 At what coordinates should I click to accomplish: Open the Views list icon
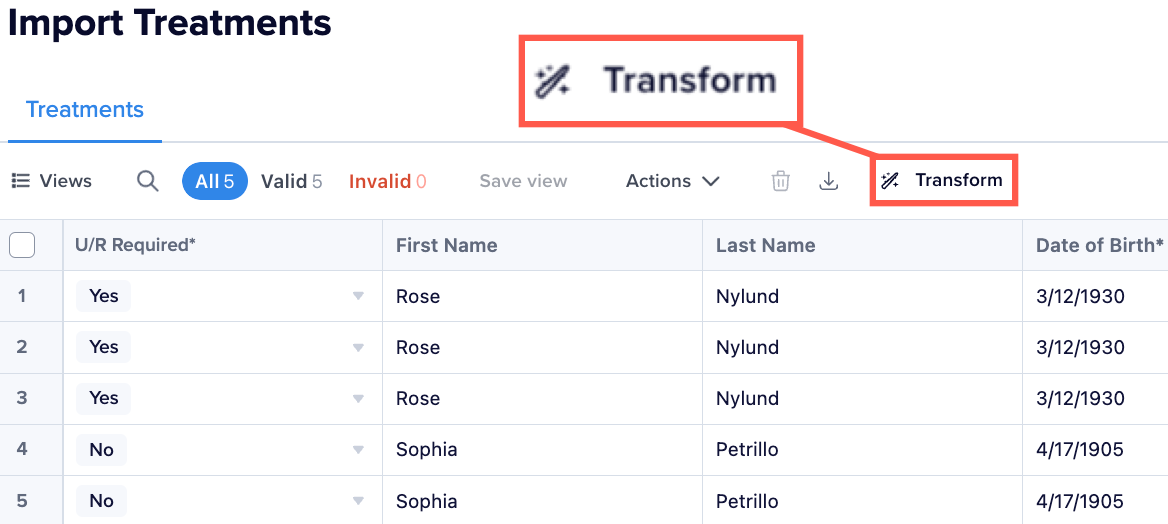click(21, 181)
